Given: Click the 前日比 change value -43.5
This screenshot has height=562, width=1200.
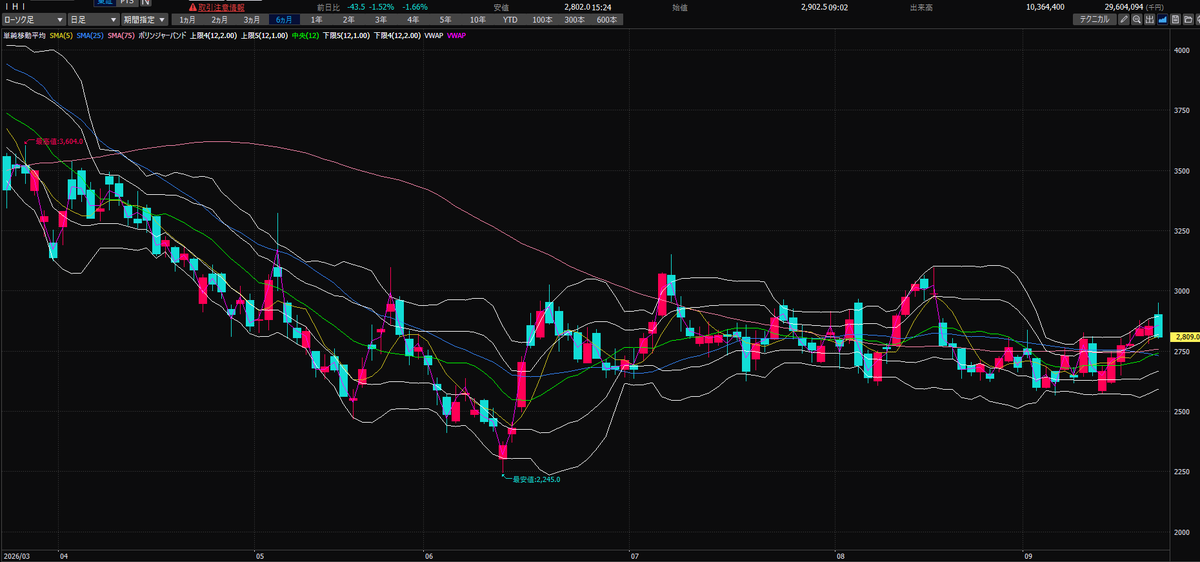Looking at the screenshot, I should click(355, 6).
